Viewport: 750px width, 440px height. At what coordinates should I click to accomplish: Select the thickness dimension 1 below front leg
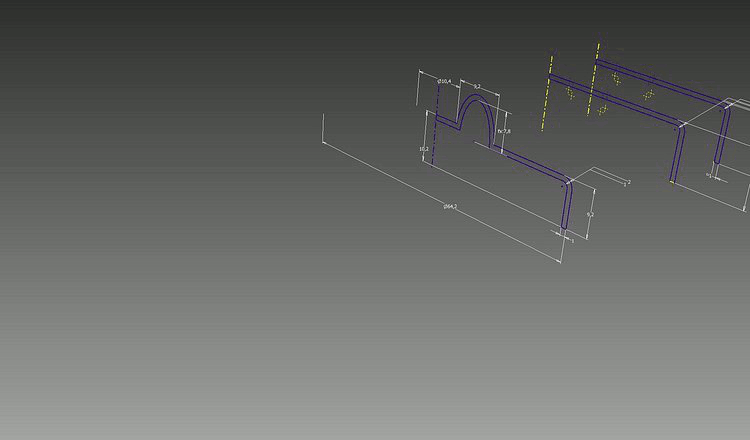click(572, 240)
